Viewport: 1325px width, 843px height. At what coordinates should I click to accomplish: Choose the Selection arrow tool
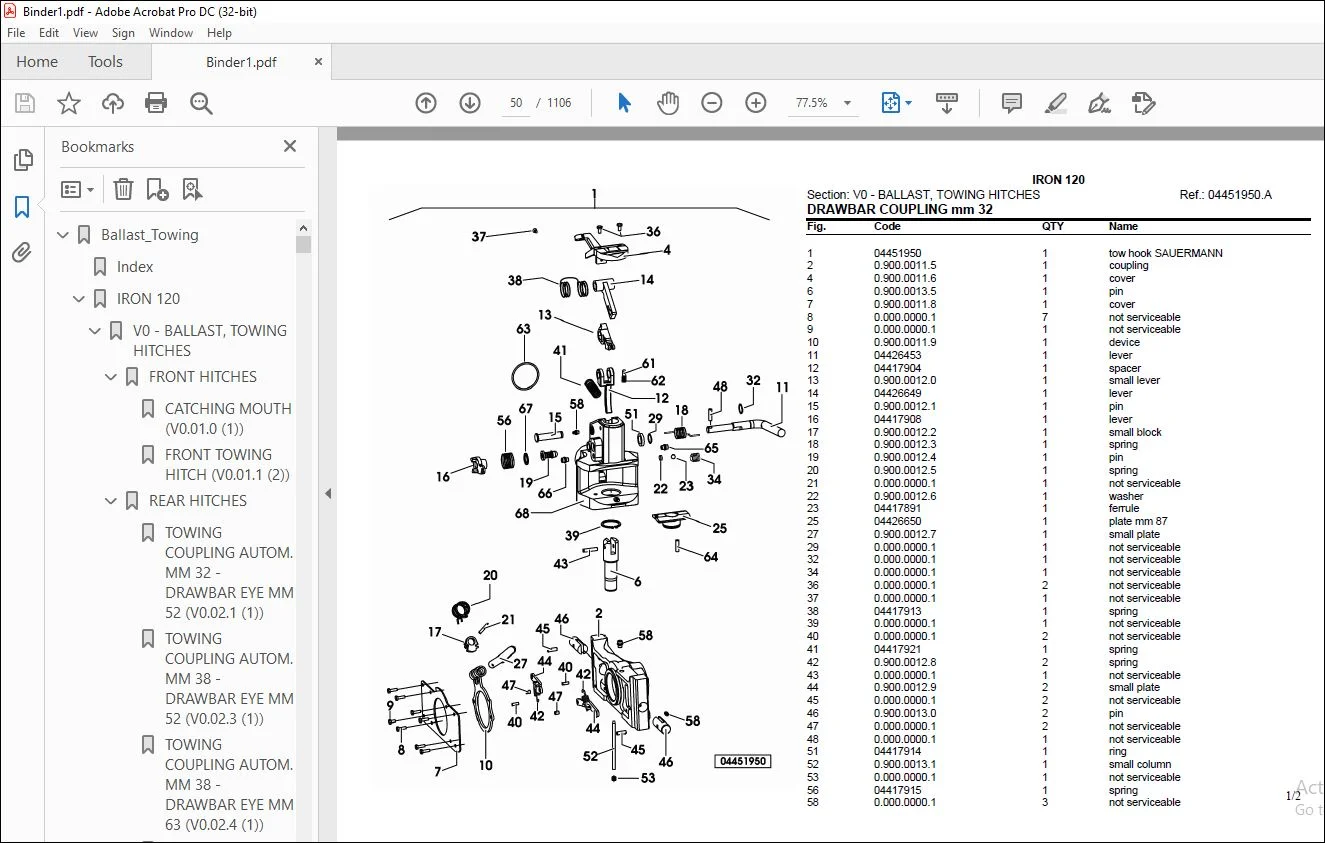(x=625, y=103)
